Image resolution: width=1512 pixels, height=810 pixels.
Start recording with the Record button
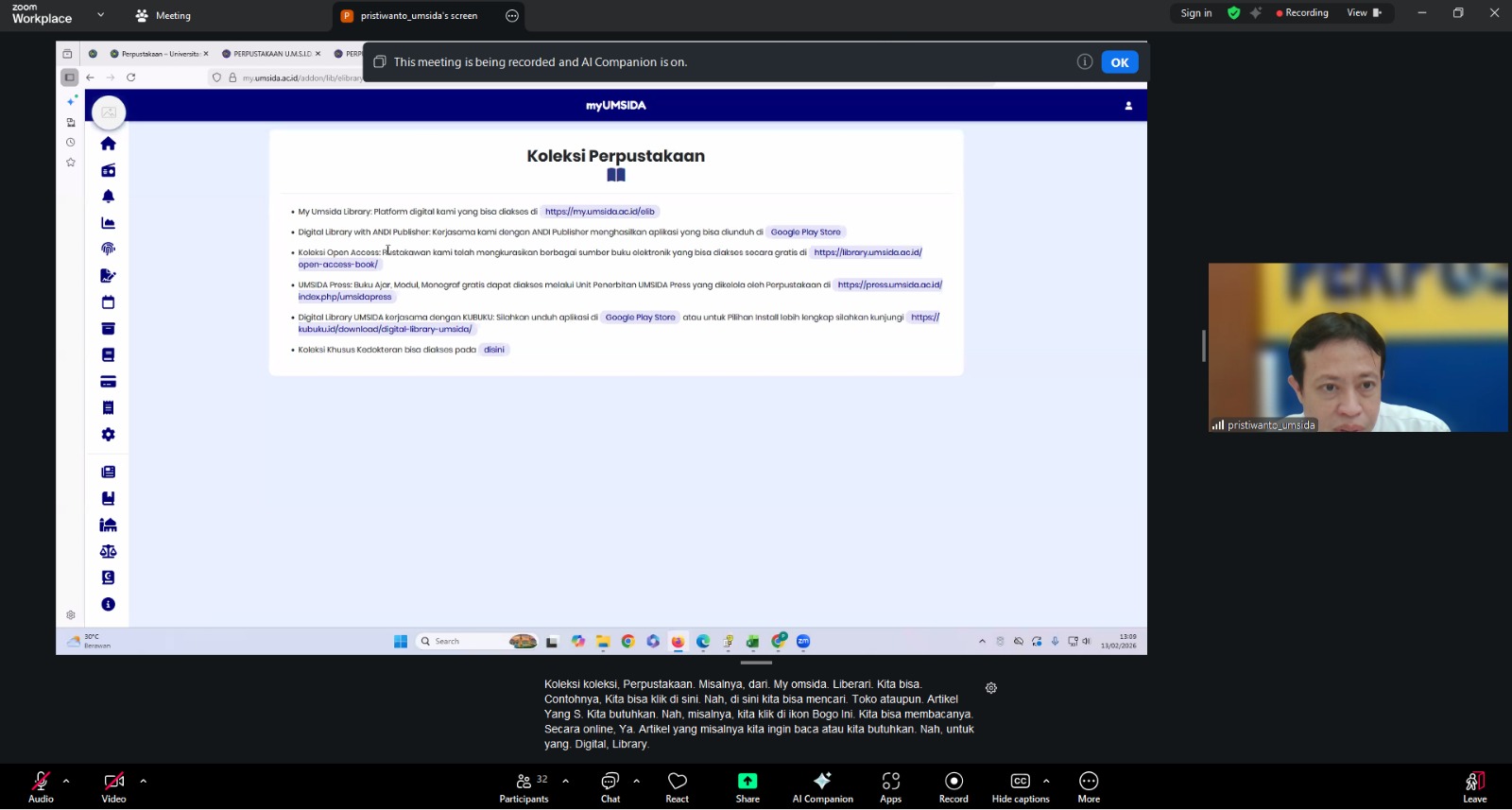[x=954, y=786]
